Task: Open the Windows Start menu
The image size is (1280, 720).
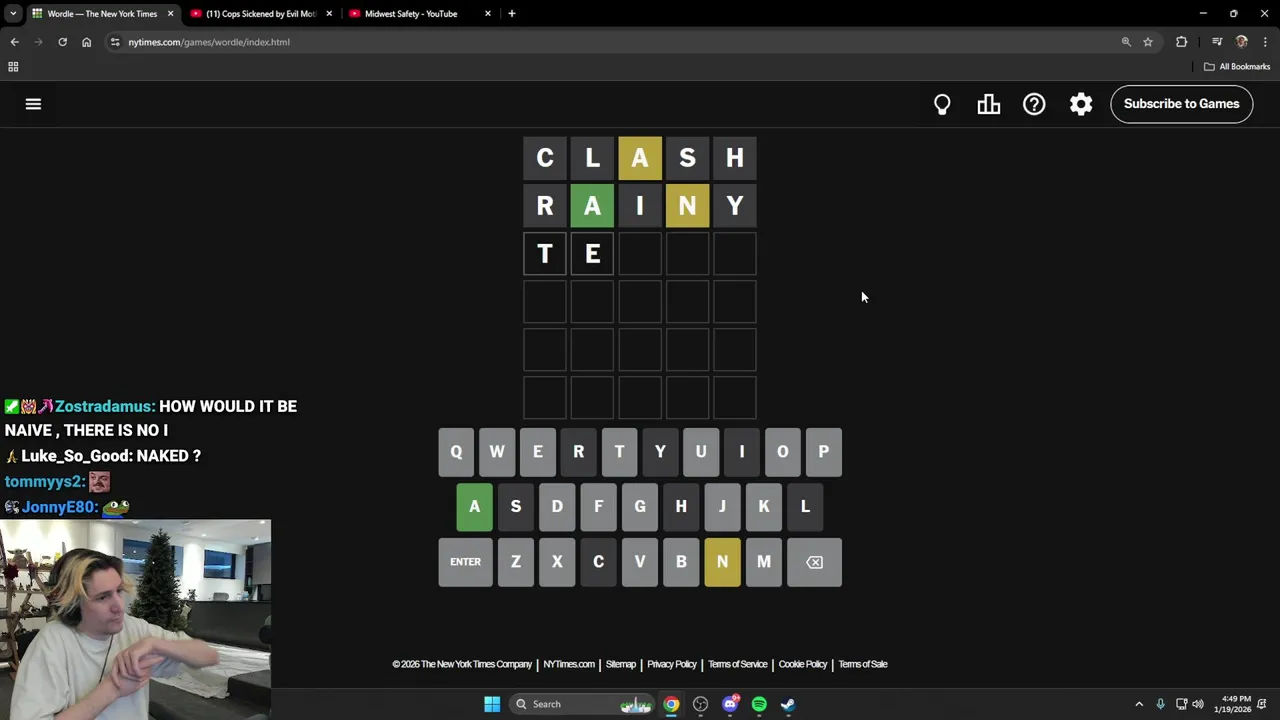Action: (x=492, y=704)
